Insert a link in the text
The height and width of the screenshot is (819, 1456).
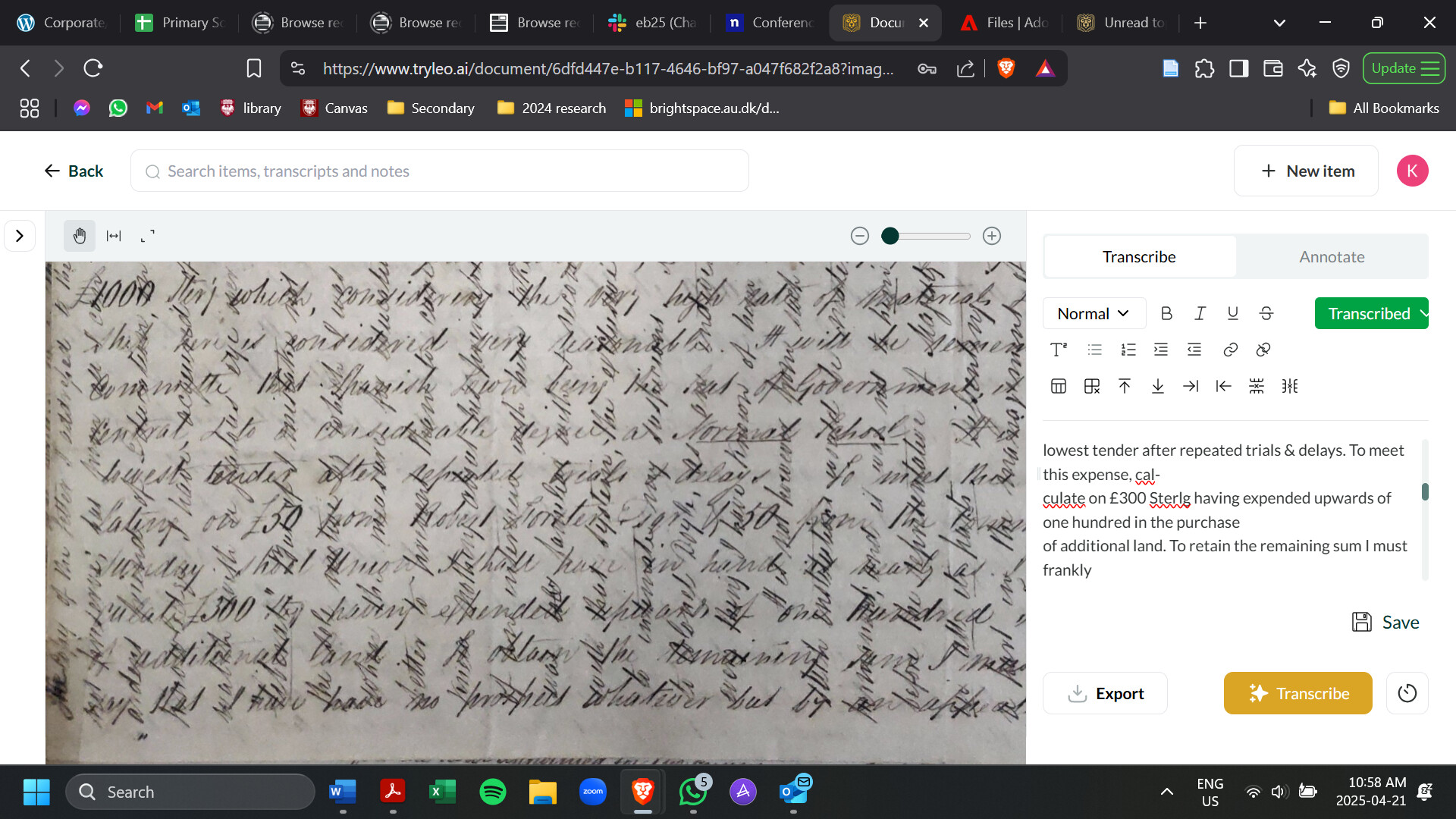[x=1230, y=350]
